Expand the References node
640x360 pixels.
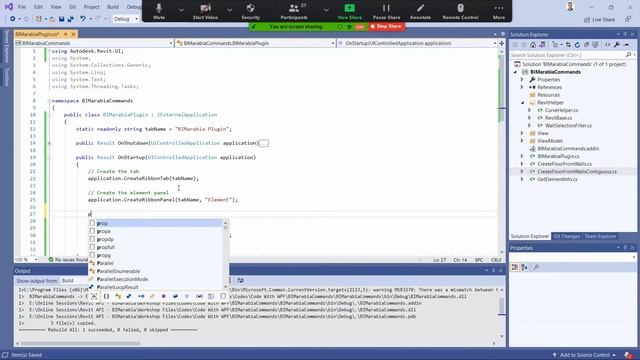[522, 87]
